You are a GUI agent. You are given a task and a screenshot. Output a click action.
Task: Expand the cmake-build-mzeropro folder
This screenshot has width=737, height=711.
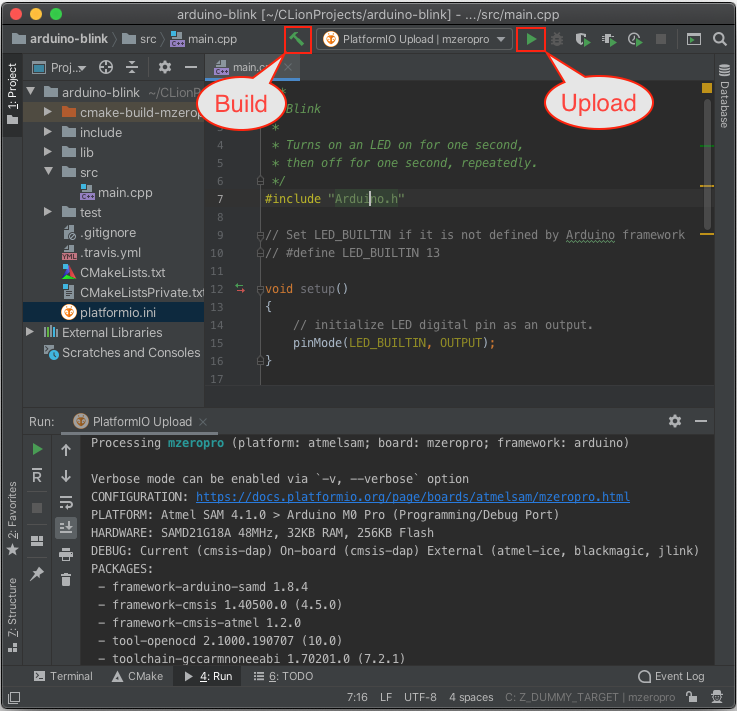coord(47,112)
